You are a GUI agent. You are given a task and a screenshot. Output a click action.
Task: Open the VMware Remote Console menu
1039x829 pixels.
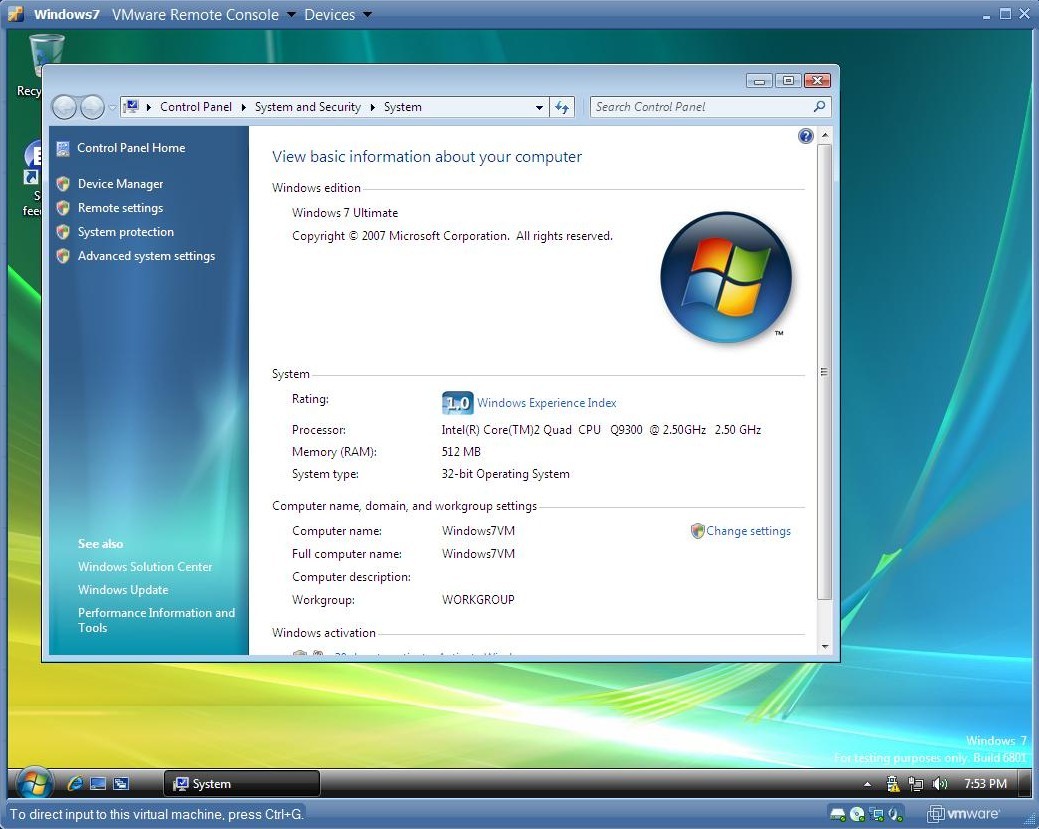tap(196, 14)
